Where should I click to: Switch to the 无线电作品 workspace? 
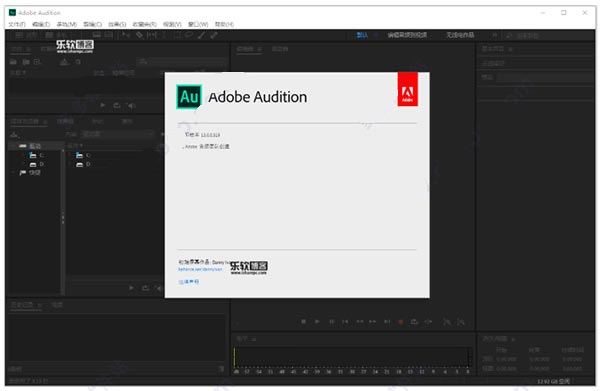click(460, 35)
